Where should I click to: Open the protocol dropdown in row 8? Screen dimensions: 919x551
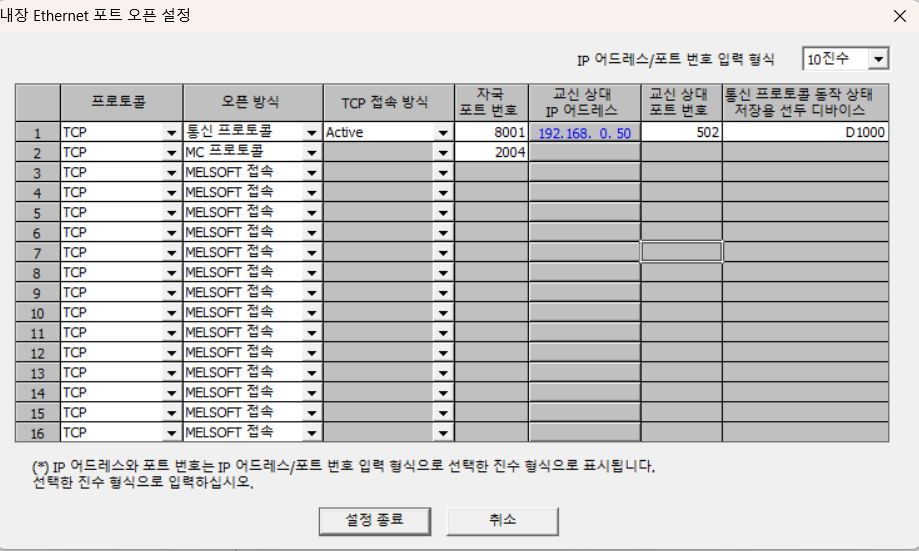[x=171, y=273]
